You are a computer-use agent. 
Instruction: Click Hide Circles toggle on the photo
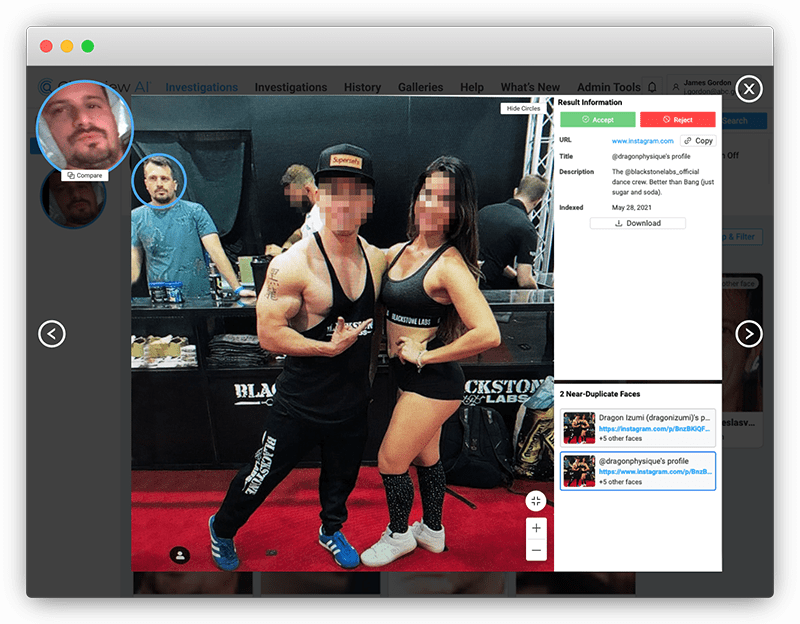pyautogui.click(x=523, y=109)
